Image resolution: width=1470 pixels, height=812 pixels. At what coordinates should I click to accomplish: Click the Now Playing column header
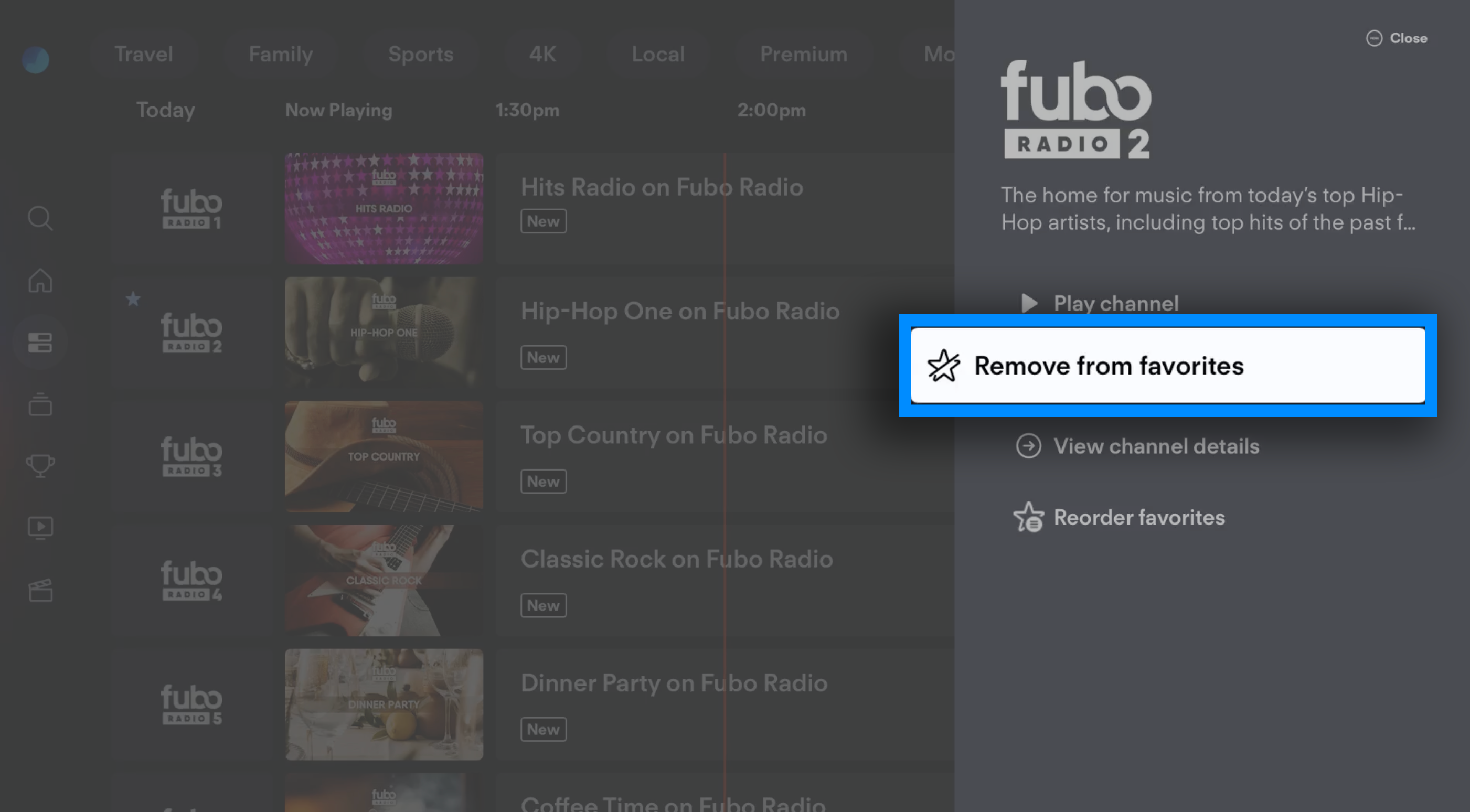(339, 110)
